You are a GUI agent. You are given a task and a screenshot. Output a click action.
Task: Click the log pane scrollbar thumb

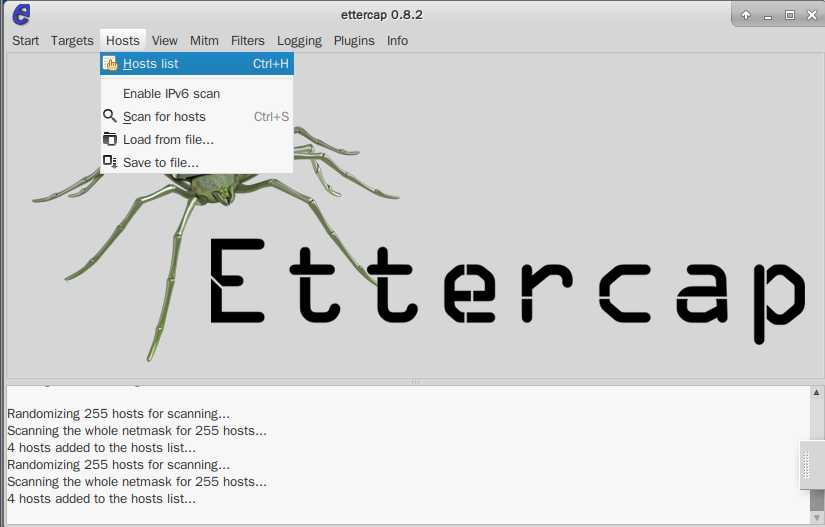816,500
